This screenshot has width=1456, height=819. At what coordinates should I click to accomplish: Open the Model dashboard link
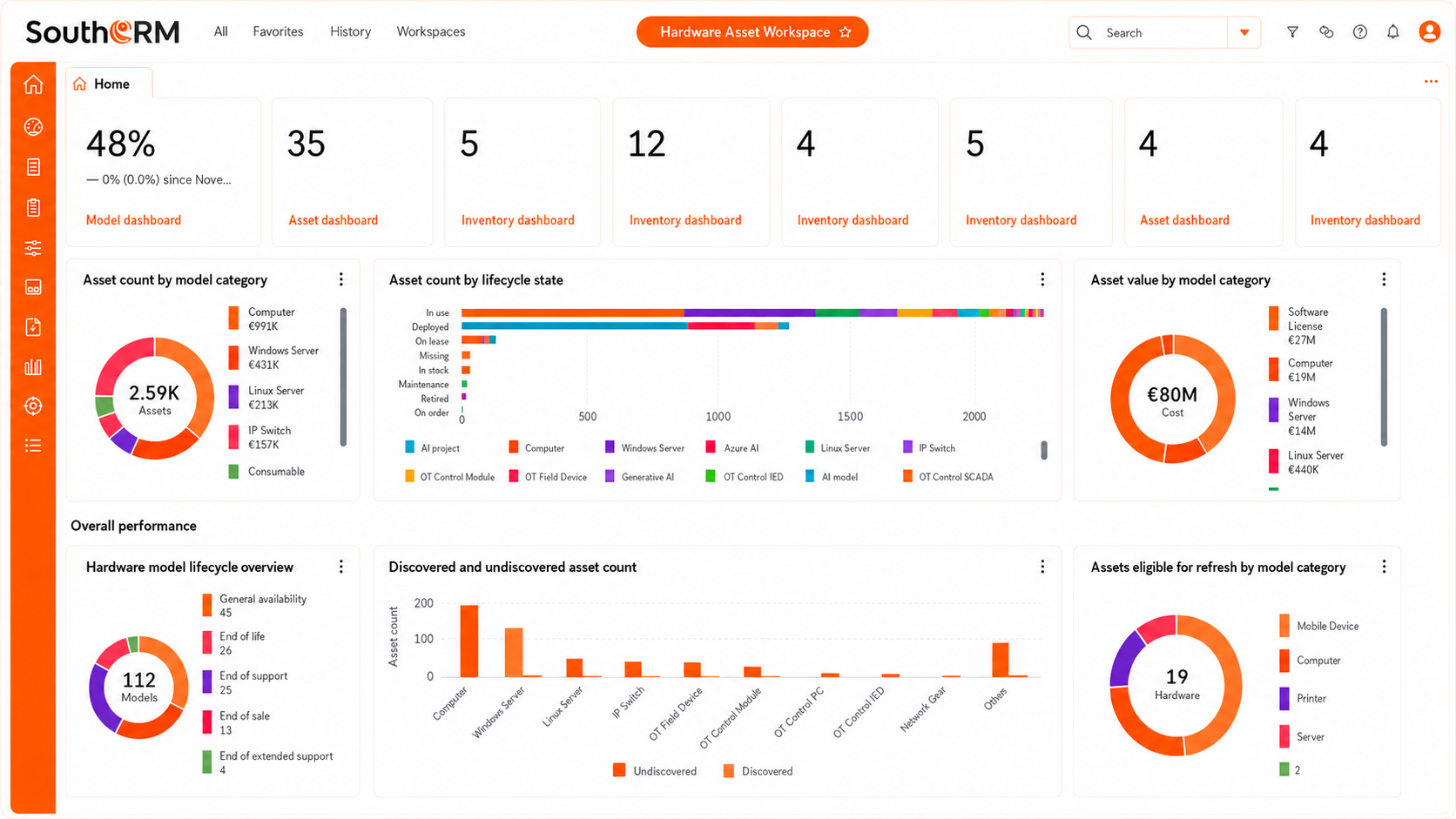pyautogui.click(x=133, y=220)
